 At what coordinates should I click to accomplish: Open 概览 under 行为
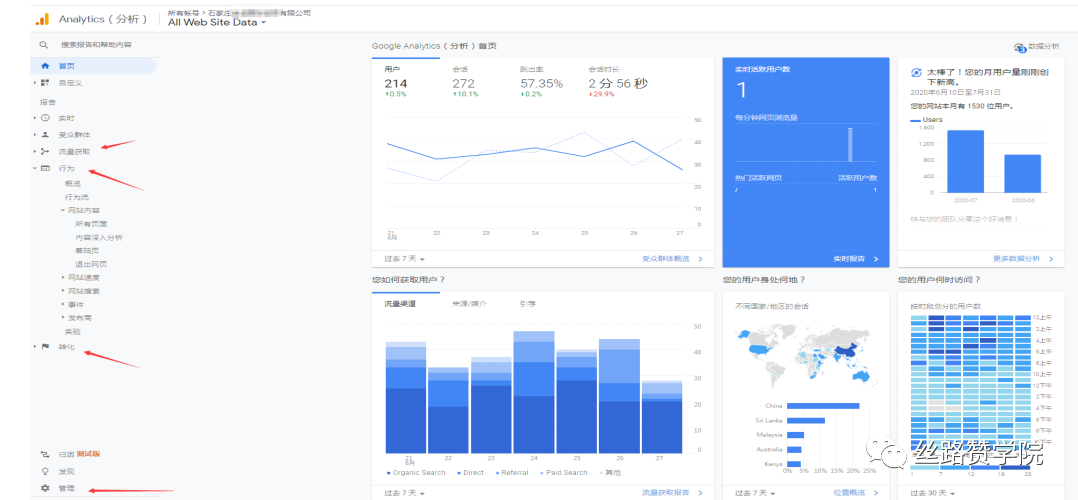[x=72, y=184]
